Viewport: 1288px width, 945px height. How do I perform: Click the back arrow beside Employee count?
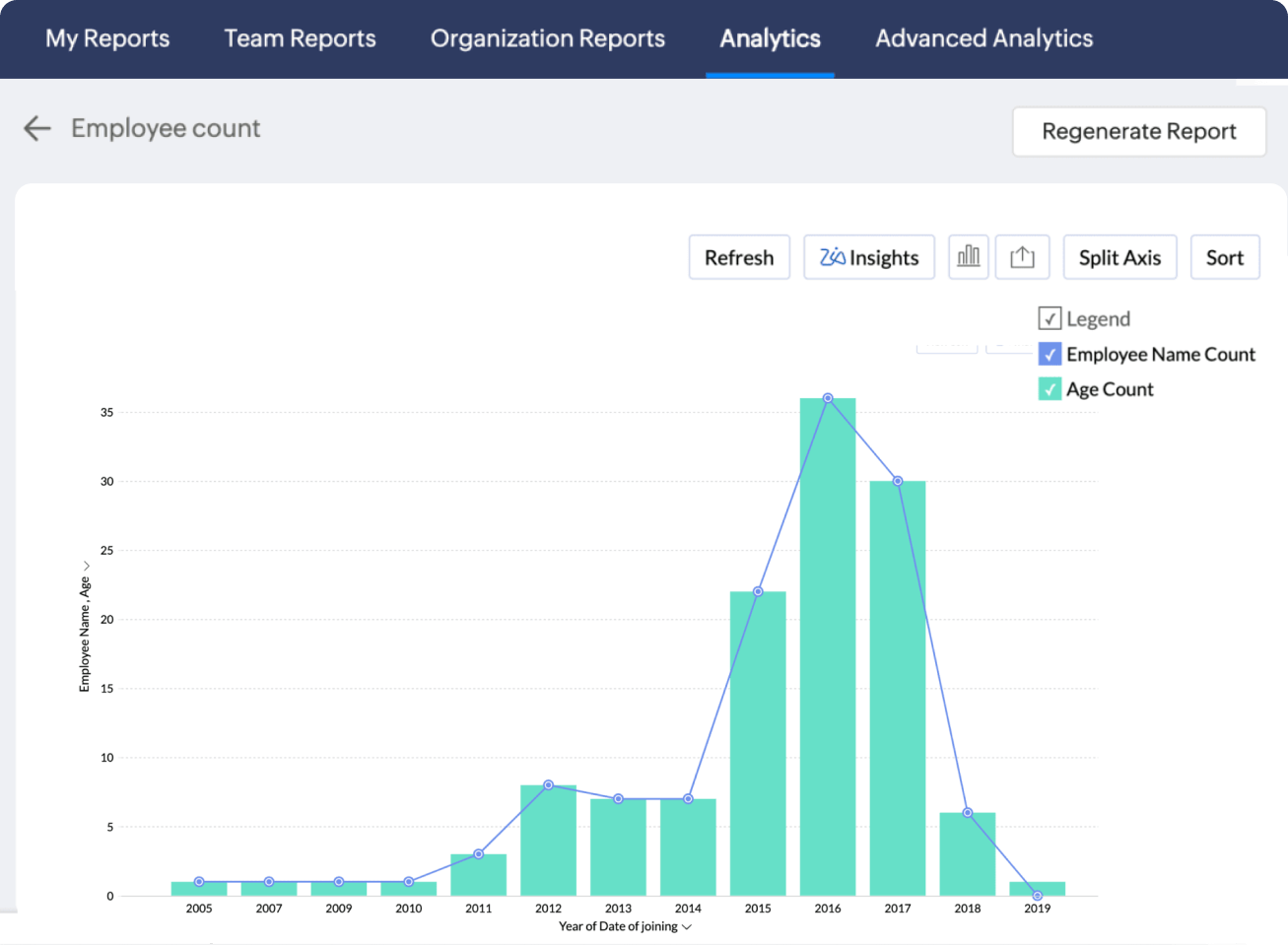(x=36, y=128)
